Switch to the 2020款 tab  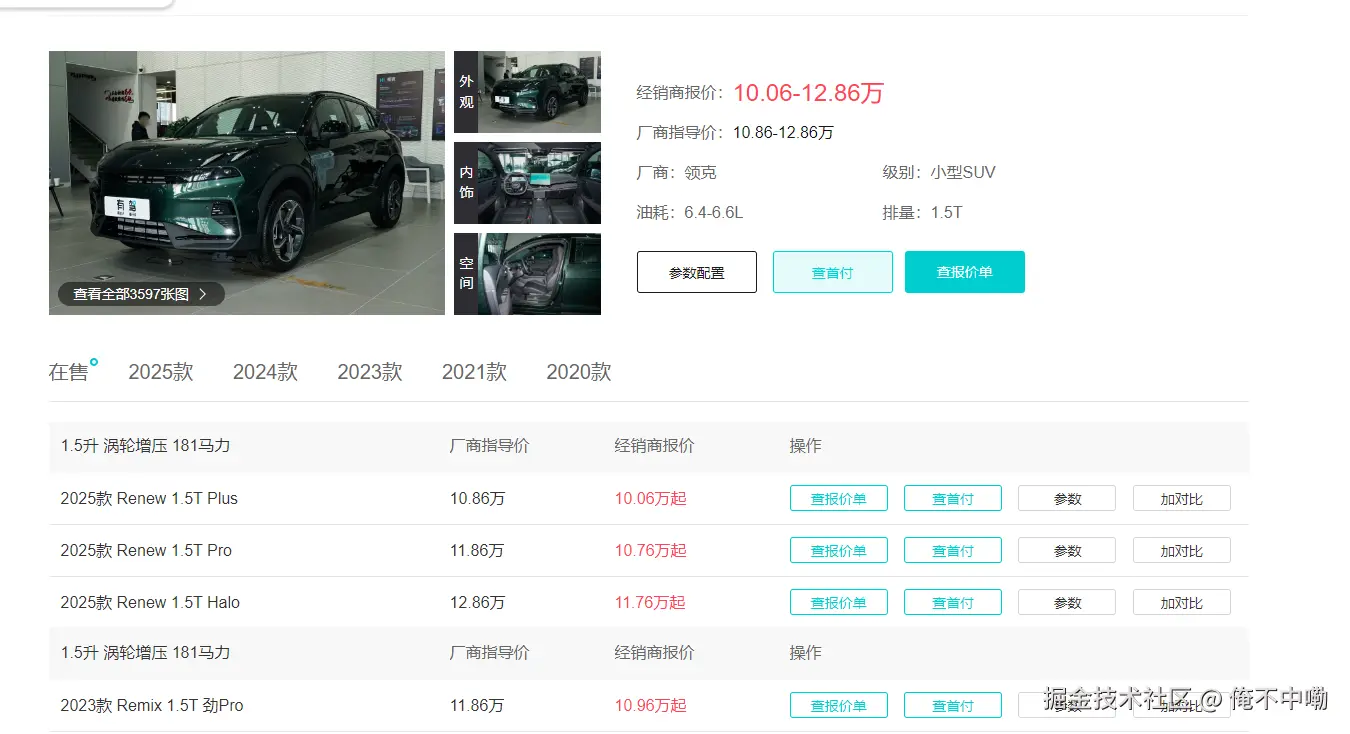(x=578, y=372)
